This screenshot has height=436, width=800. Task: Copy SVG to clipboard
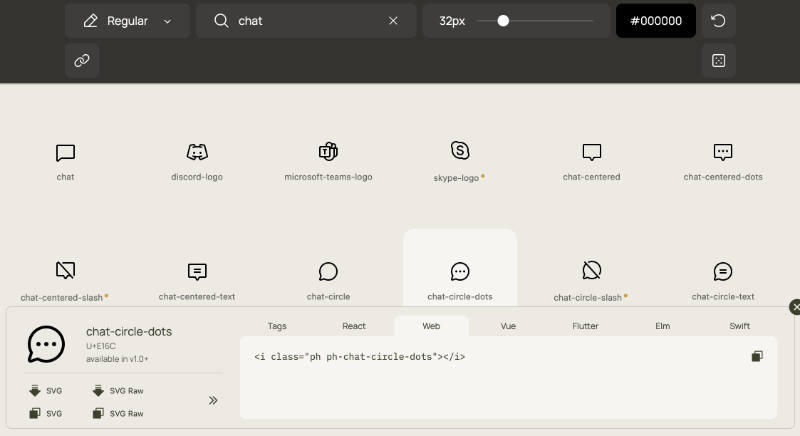[45, 413]
